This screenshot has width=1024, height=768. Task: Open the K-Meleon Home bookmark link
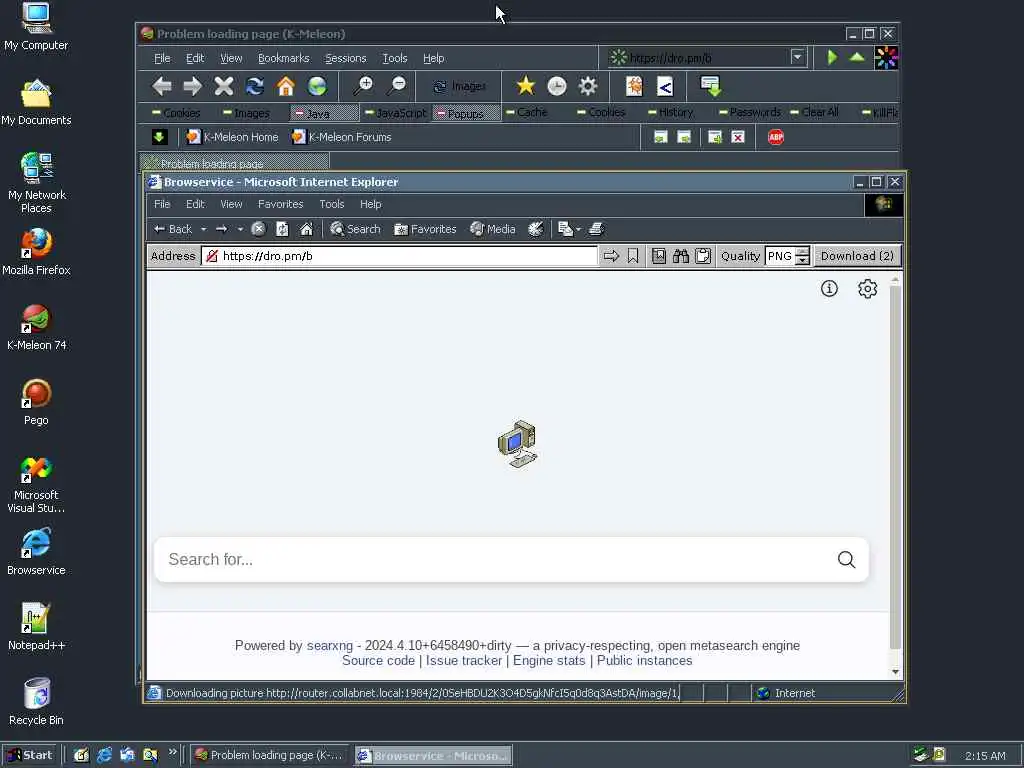[232, 137]
